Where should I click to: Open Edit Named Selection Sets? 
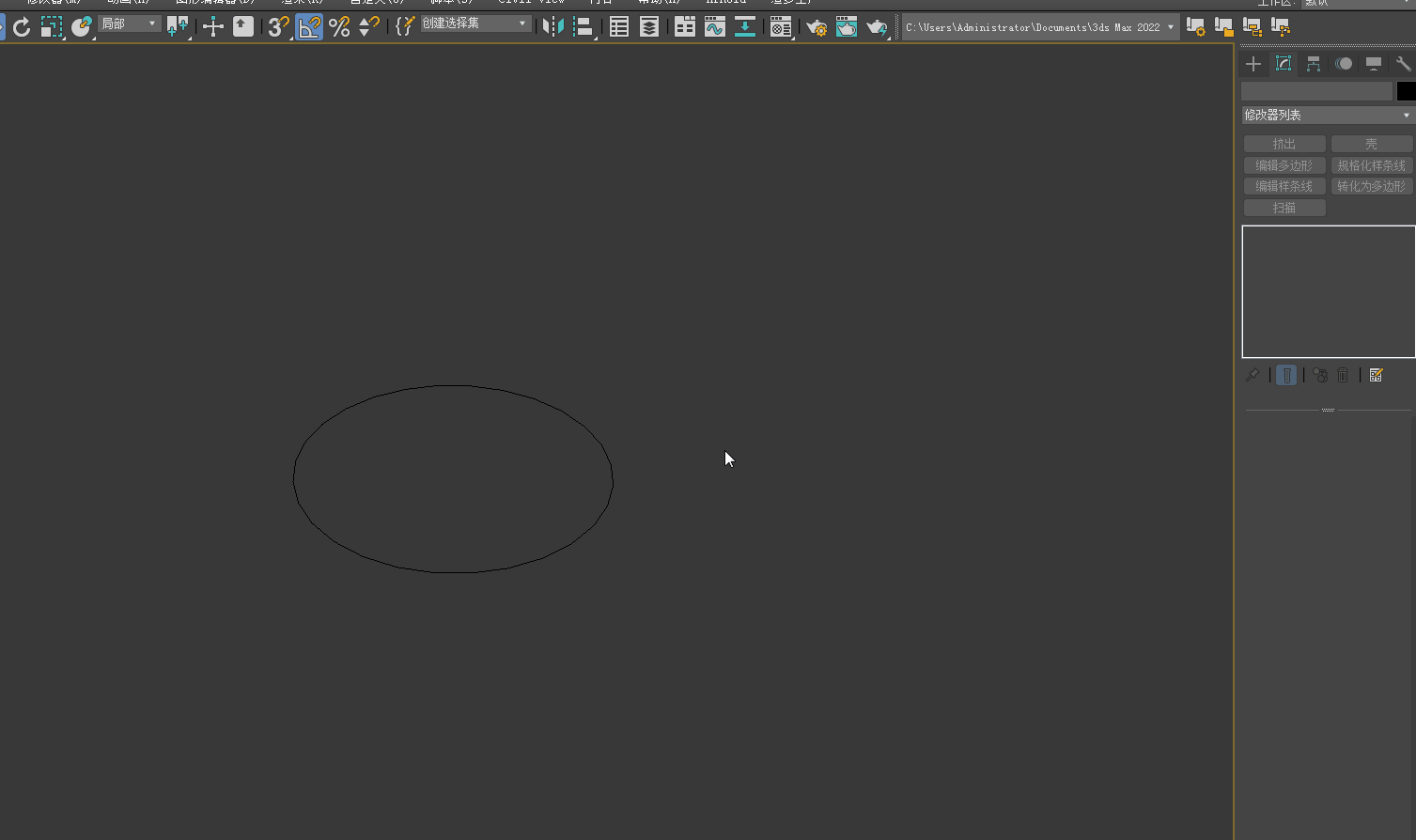pos(405,27)
